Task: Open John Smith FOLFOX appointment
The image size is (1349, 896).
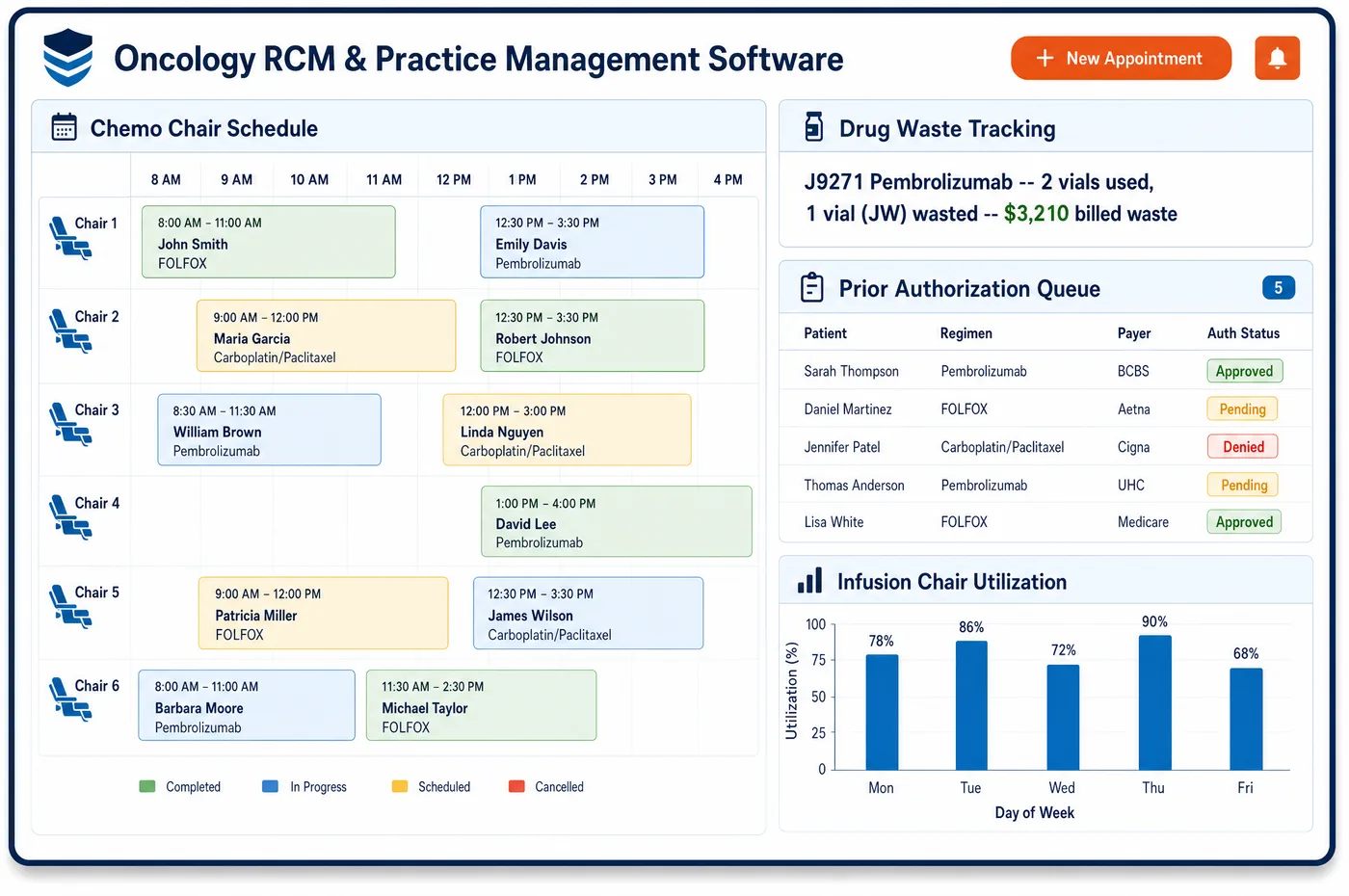Action: click(269, 242)
